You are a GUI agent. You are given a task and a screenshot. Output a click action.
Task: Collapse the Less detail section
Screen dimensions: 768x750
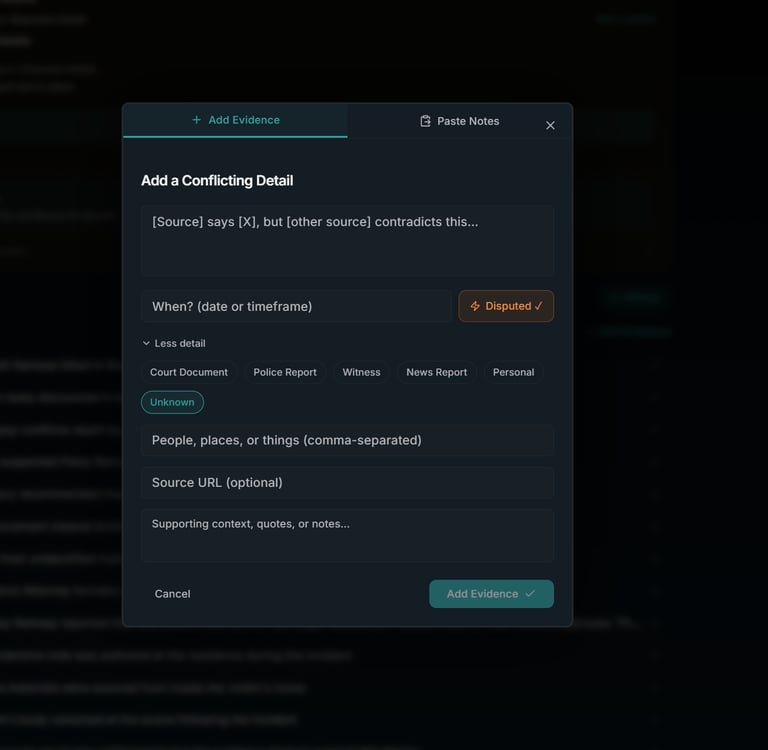tap(174, 343)
